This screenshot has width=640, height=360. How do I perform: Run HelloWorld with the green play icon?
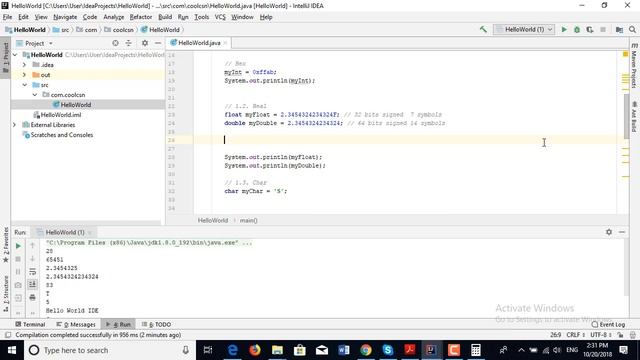564,29
